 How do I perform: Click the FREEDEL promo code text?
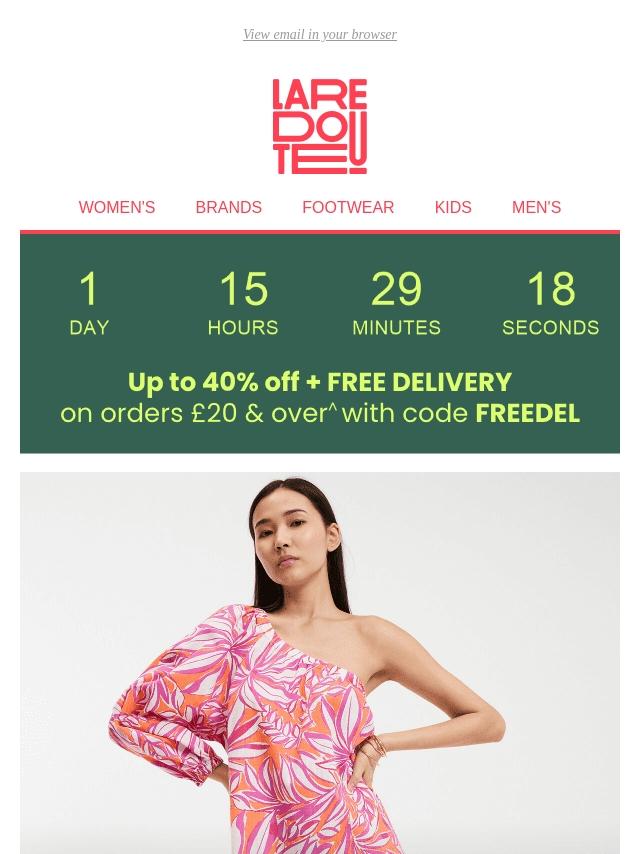coord(527,413)
